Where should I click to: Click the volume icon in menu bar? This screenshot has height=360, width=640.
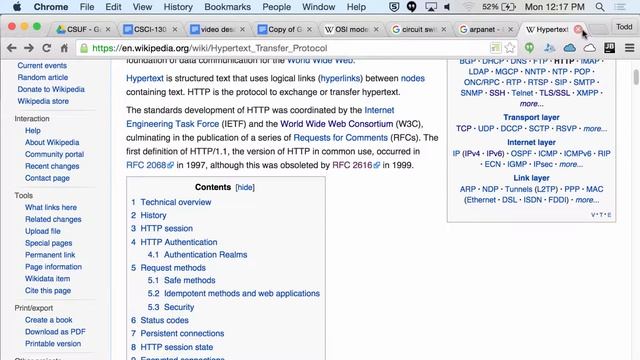coord(447,7)
